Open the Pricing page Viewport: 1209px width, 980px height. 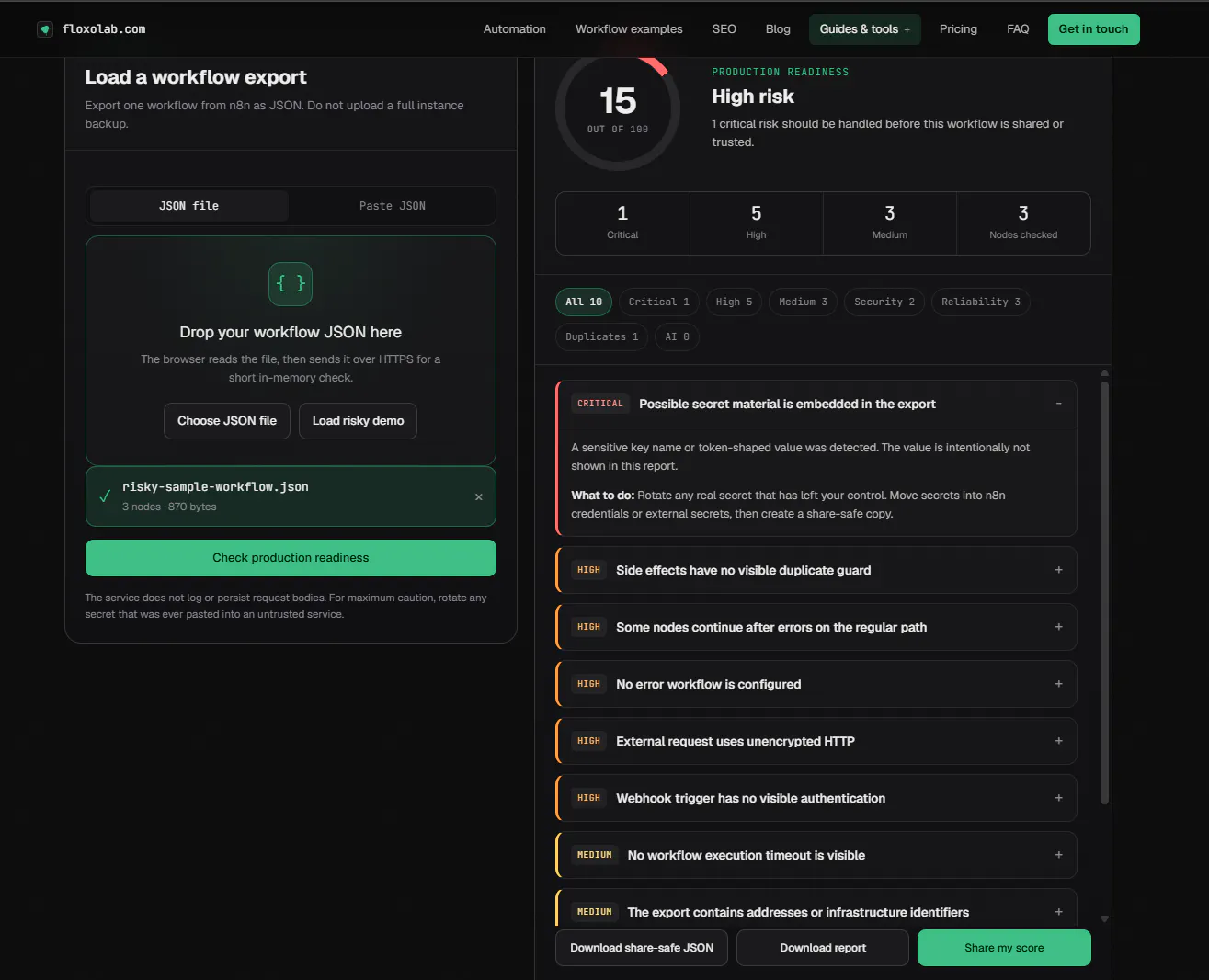tap(958, 29)
